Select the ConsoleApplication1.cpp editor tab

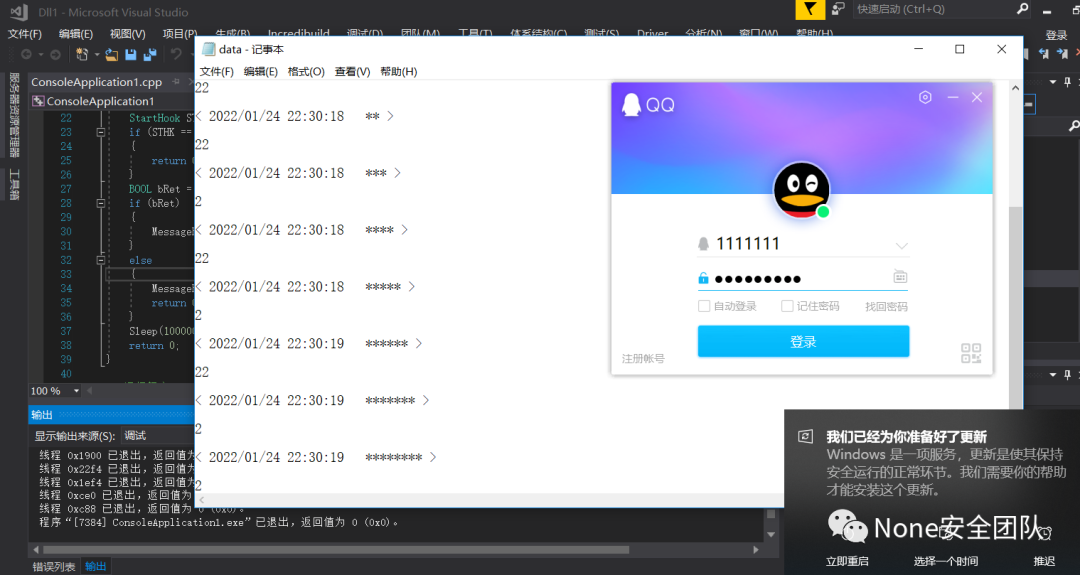click(96, 82)
